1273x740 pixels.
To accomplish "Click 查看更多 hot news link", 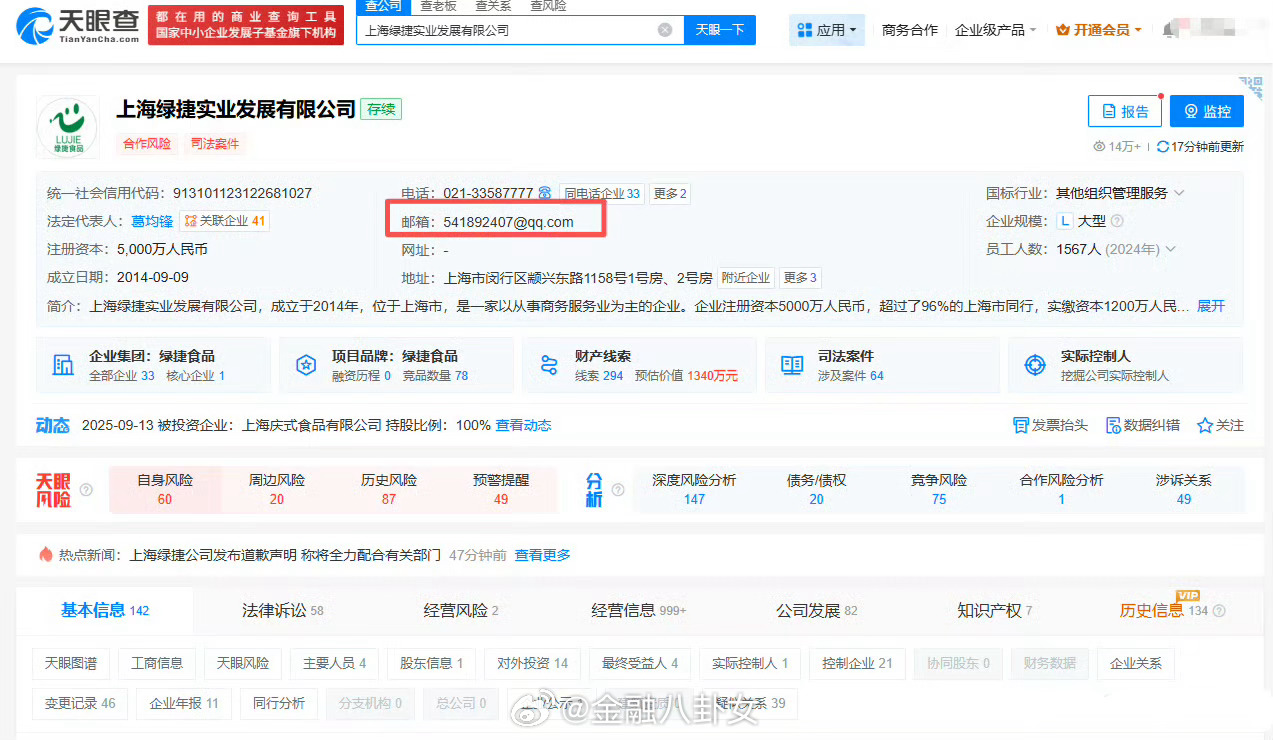I will [x=543, y=555].
